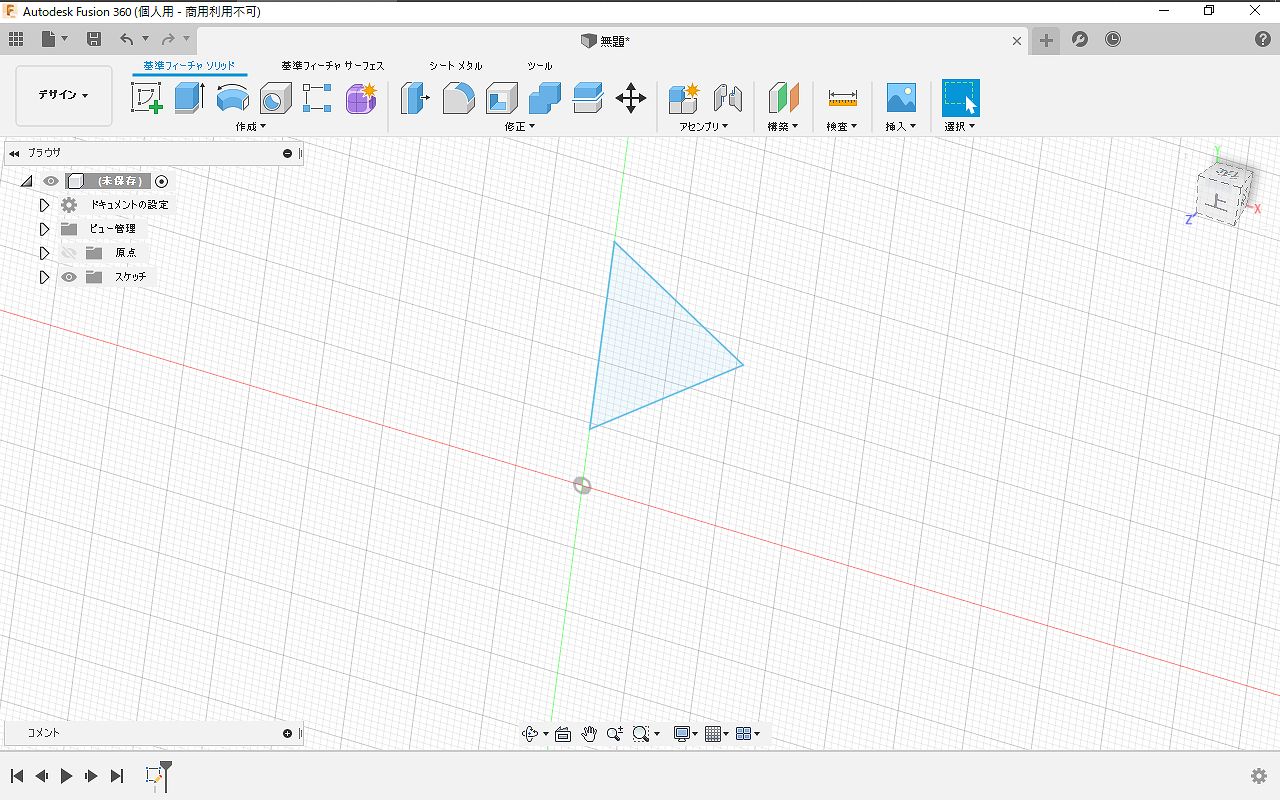Switch to 基準フィーチャ ソリッド tab

point(189,66)
